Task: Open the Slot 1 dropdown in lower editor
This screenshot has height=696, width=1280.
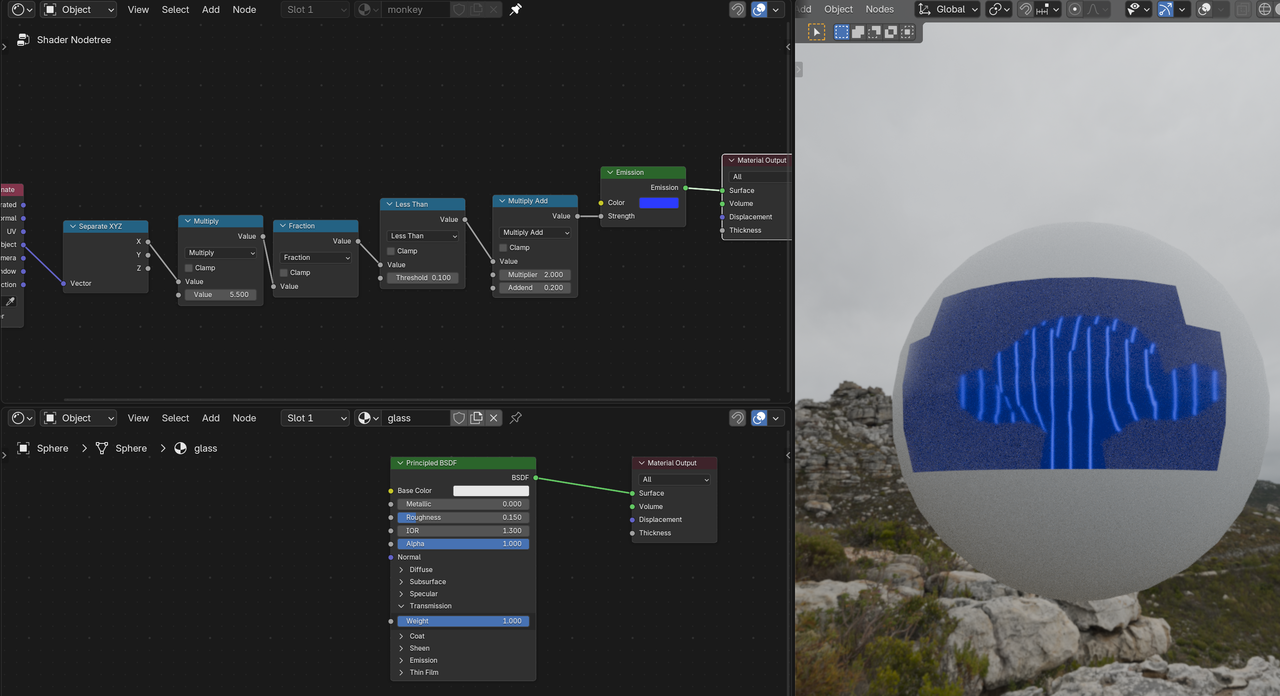Action: click(315, 418)
